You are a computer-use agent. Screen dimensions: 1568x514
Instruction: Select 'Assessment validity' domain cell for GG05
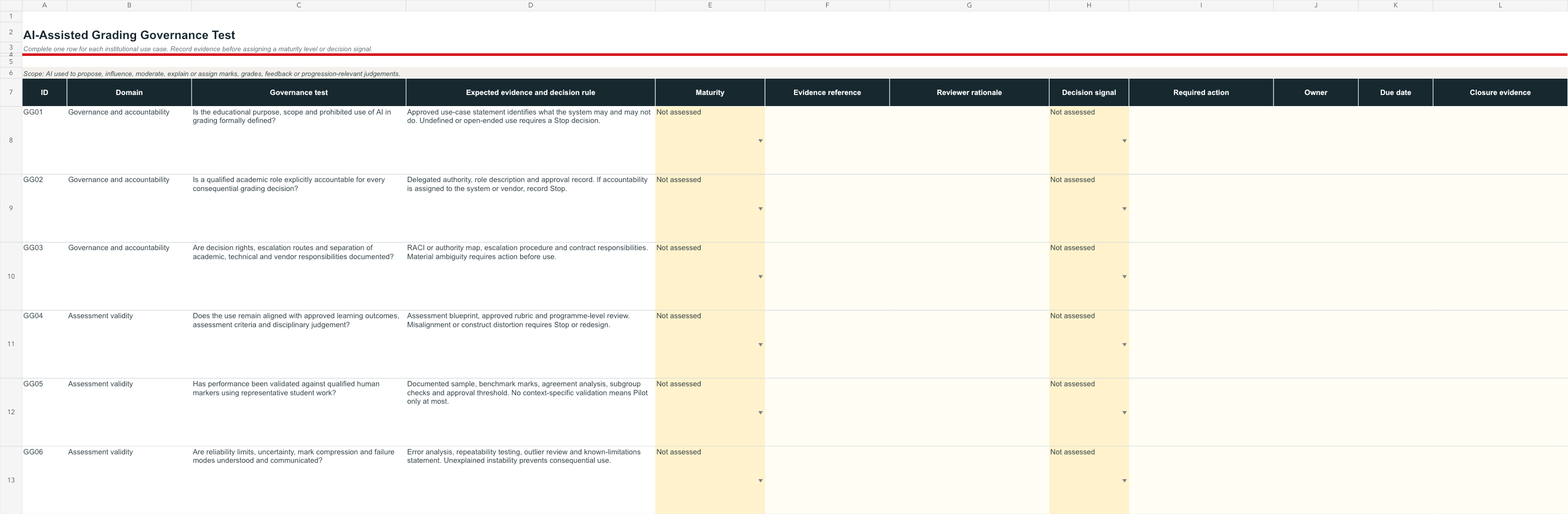[x=129, y=412]
